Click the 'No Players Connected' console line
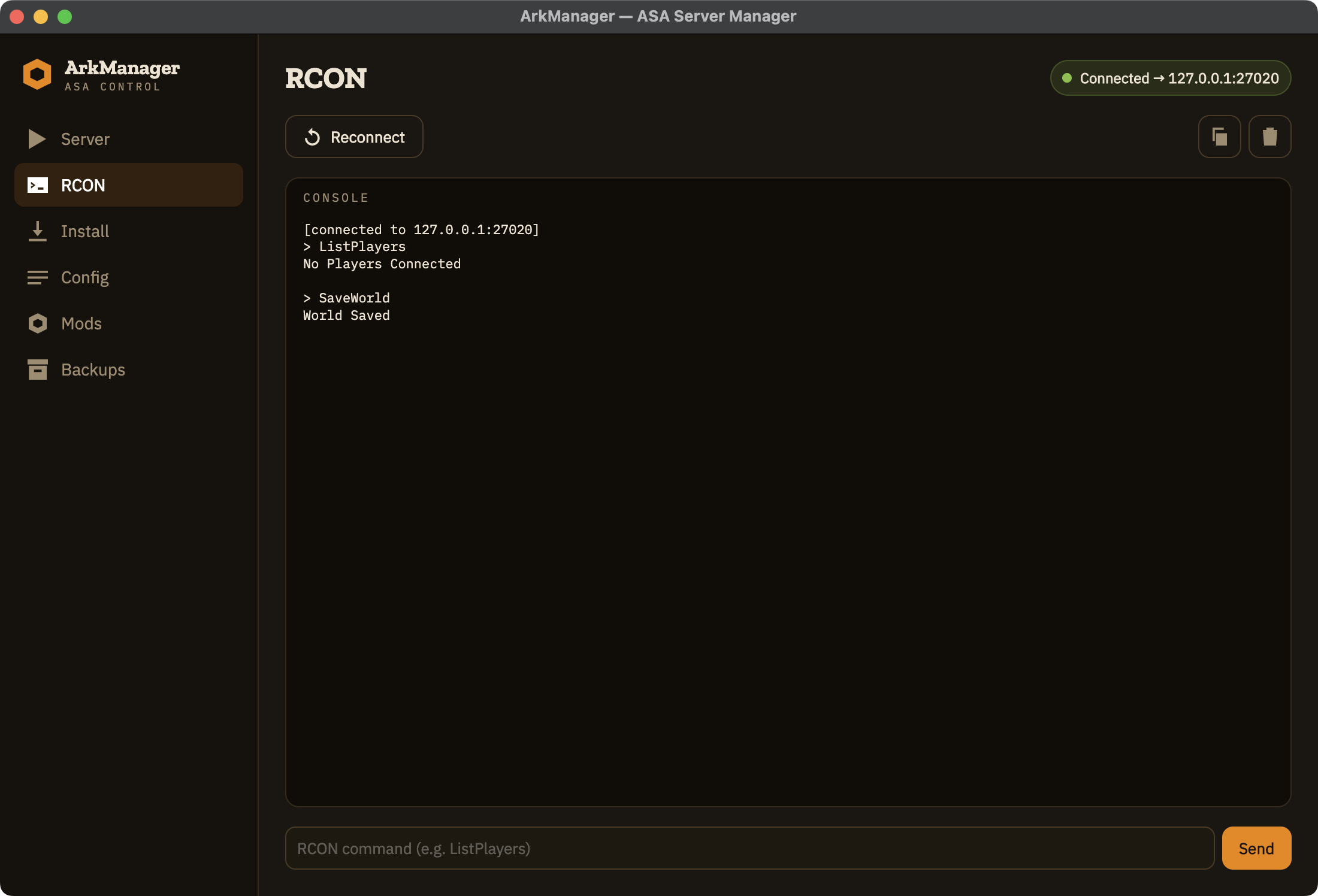This screenshot has width=1318, height=896. [382, 264]
